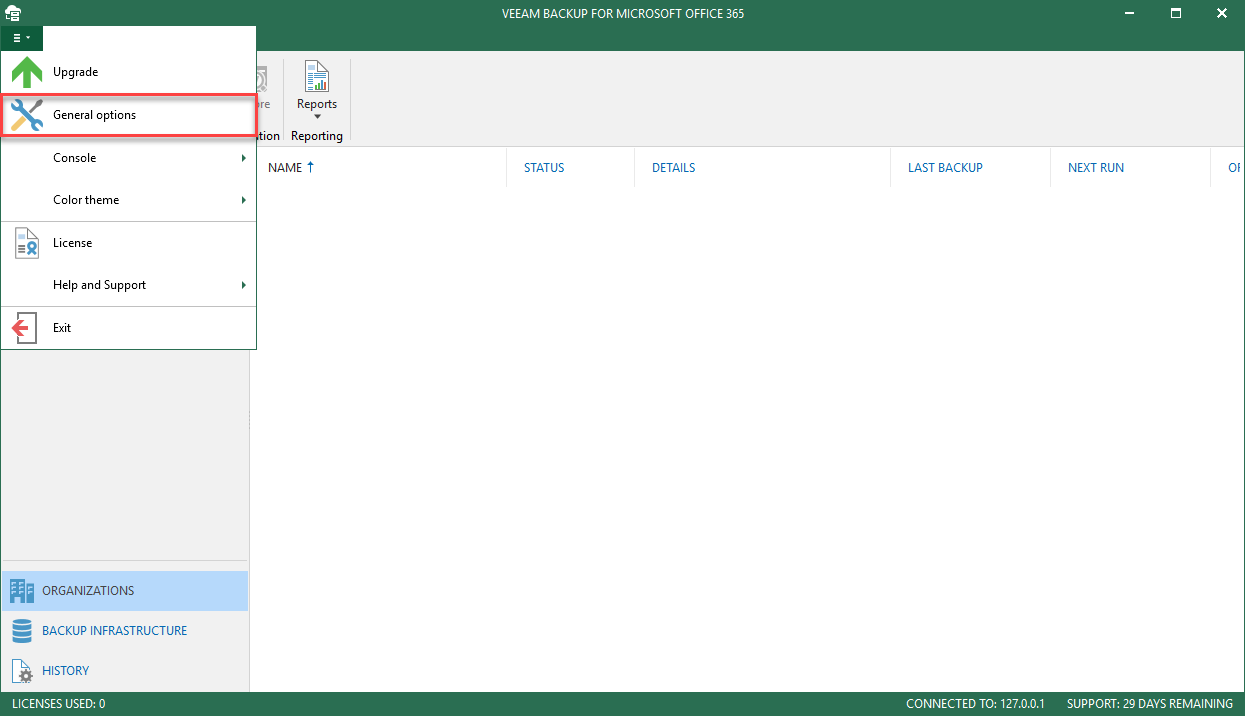Screen dimensions: 1245x716
Task: Choose Exit from the main menu
Action: click(x=128, y=328)
